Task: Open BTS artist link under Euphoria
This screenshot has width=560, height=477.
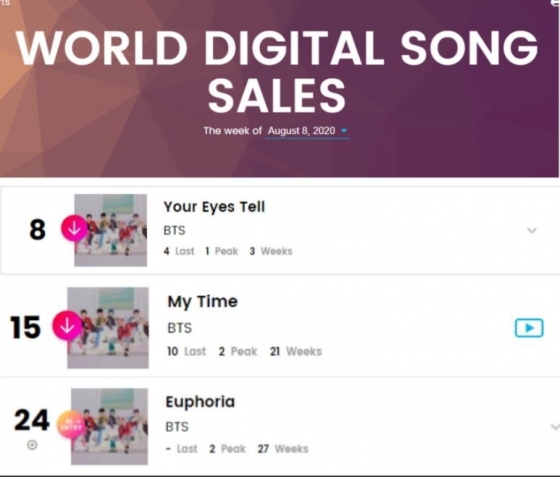Action: point(177,427)
